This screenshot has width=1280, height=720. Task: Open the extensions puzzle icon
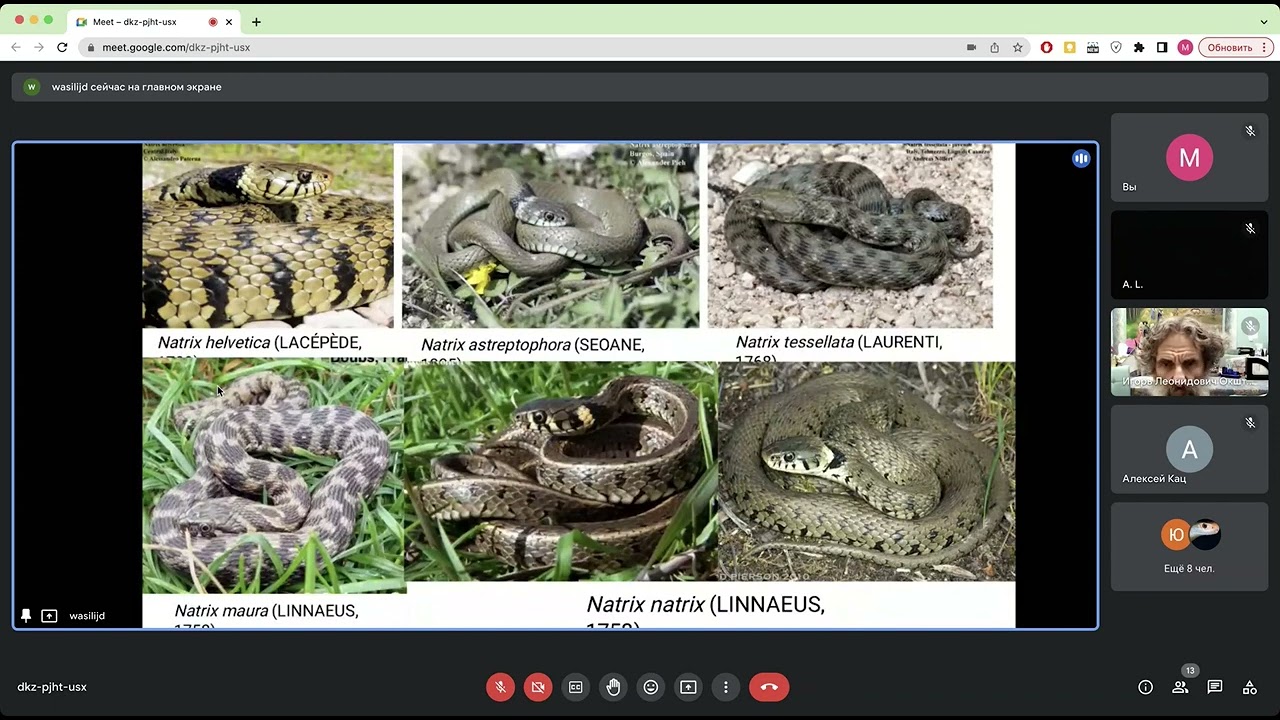[x=1139, y=47]
